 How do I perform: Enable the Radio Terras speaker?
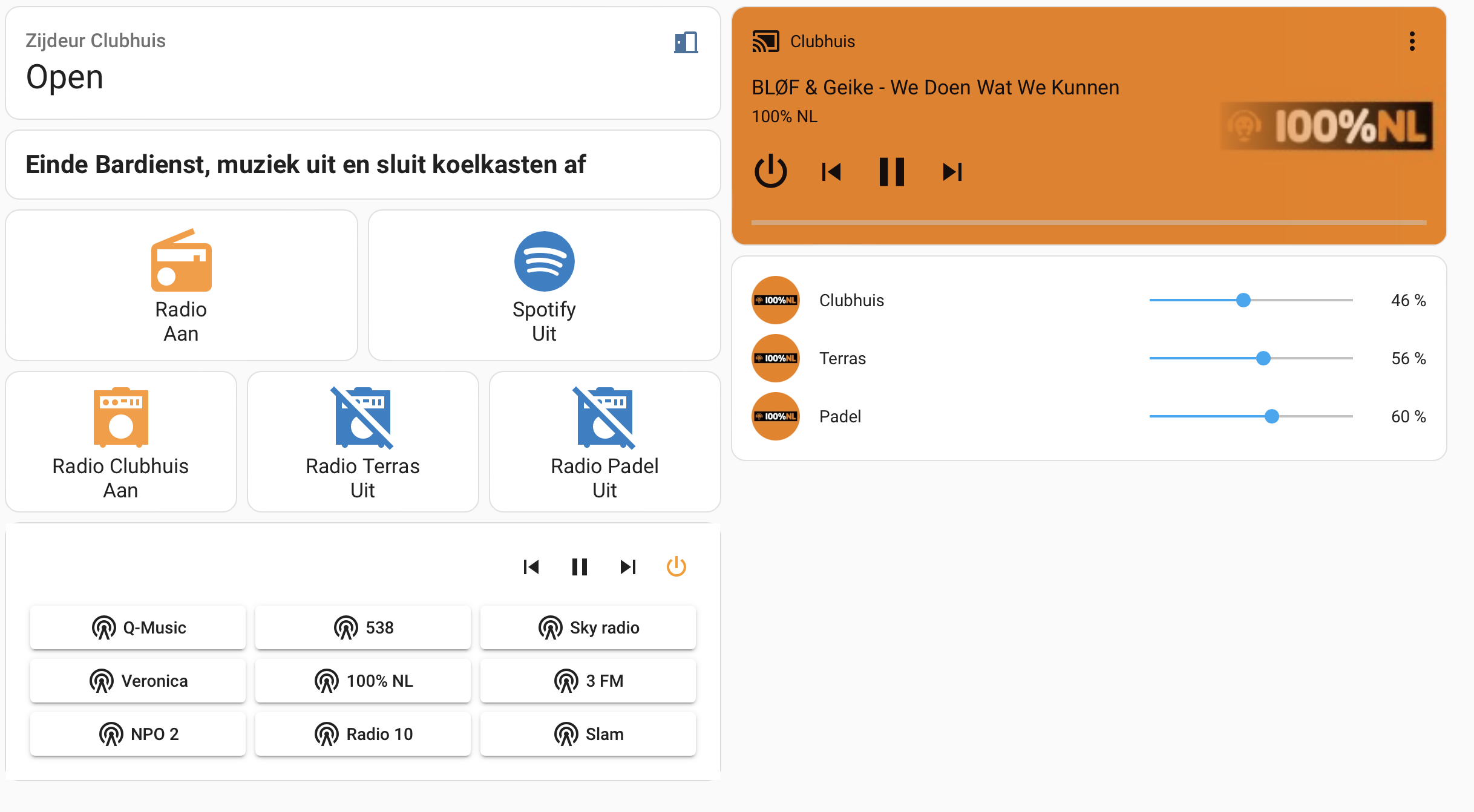click(x=362, y=441)
